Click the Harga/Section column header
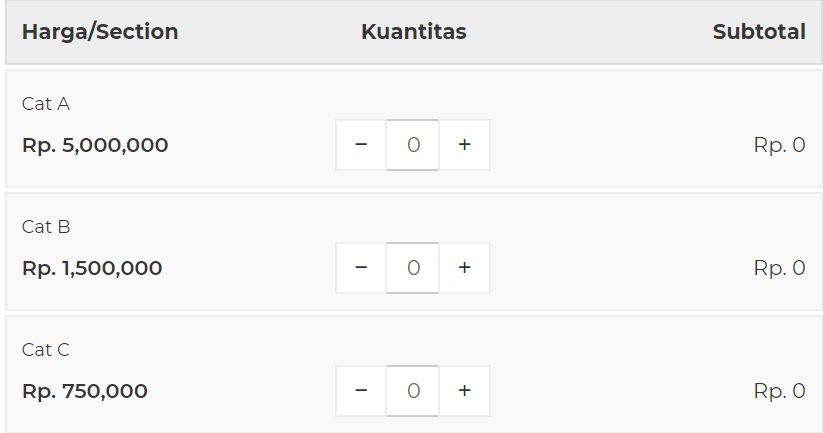Image resolution: width=823 pixels, height=433 pixels. 100,32
